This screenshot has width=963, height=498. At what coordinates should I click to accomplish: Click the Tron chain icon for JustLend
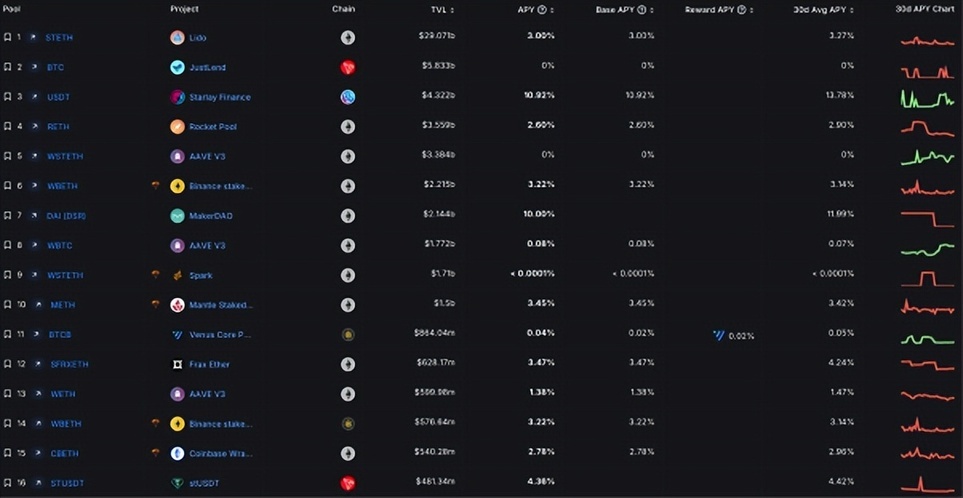click(348, 68)
